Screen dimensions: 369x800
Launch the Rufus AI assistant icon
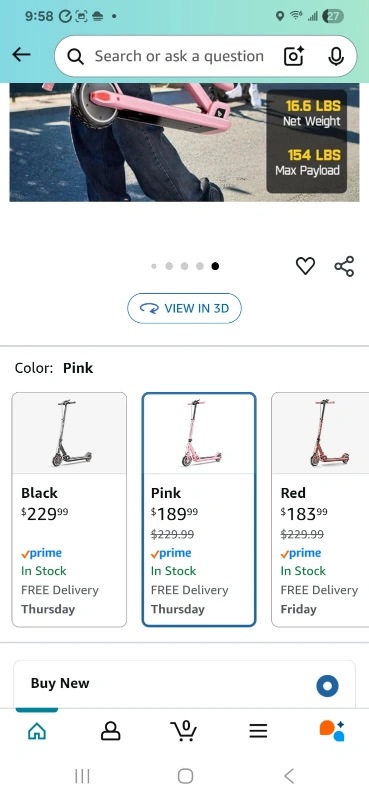[x=332, y=731]
